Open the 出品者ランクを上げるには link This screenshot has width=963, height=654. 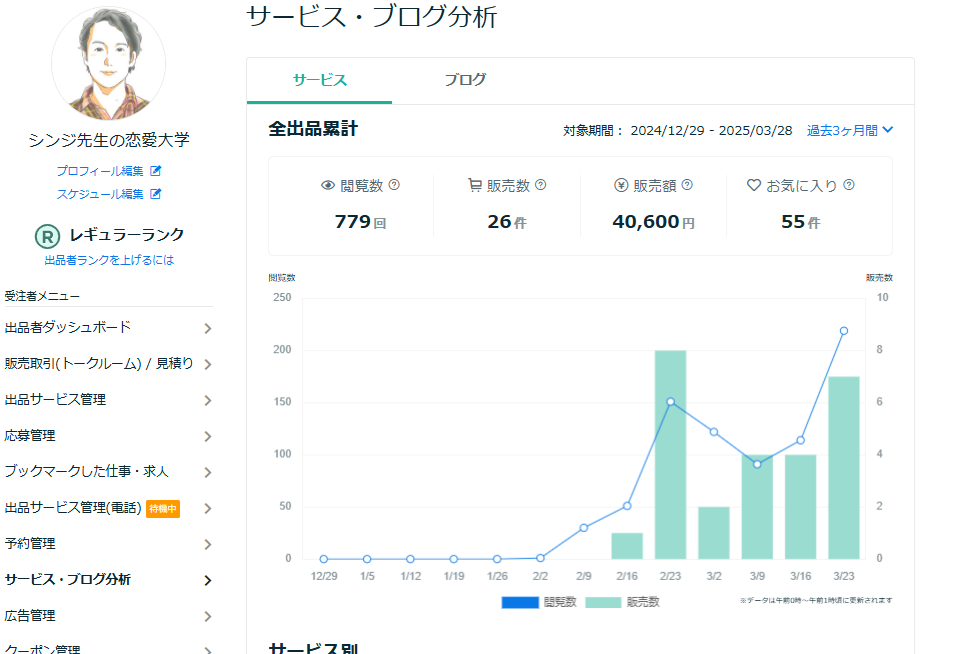[109, 260]
